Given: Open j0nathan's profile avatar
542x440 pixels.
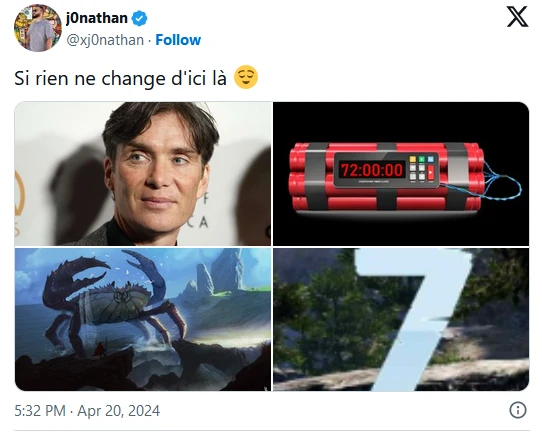Looking at the screenshot, I should coord(38,28).
